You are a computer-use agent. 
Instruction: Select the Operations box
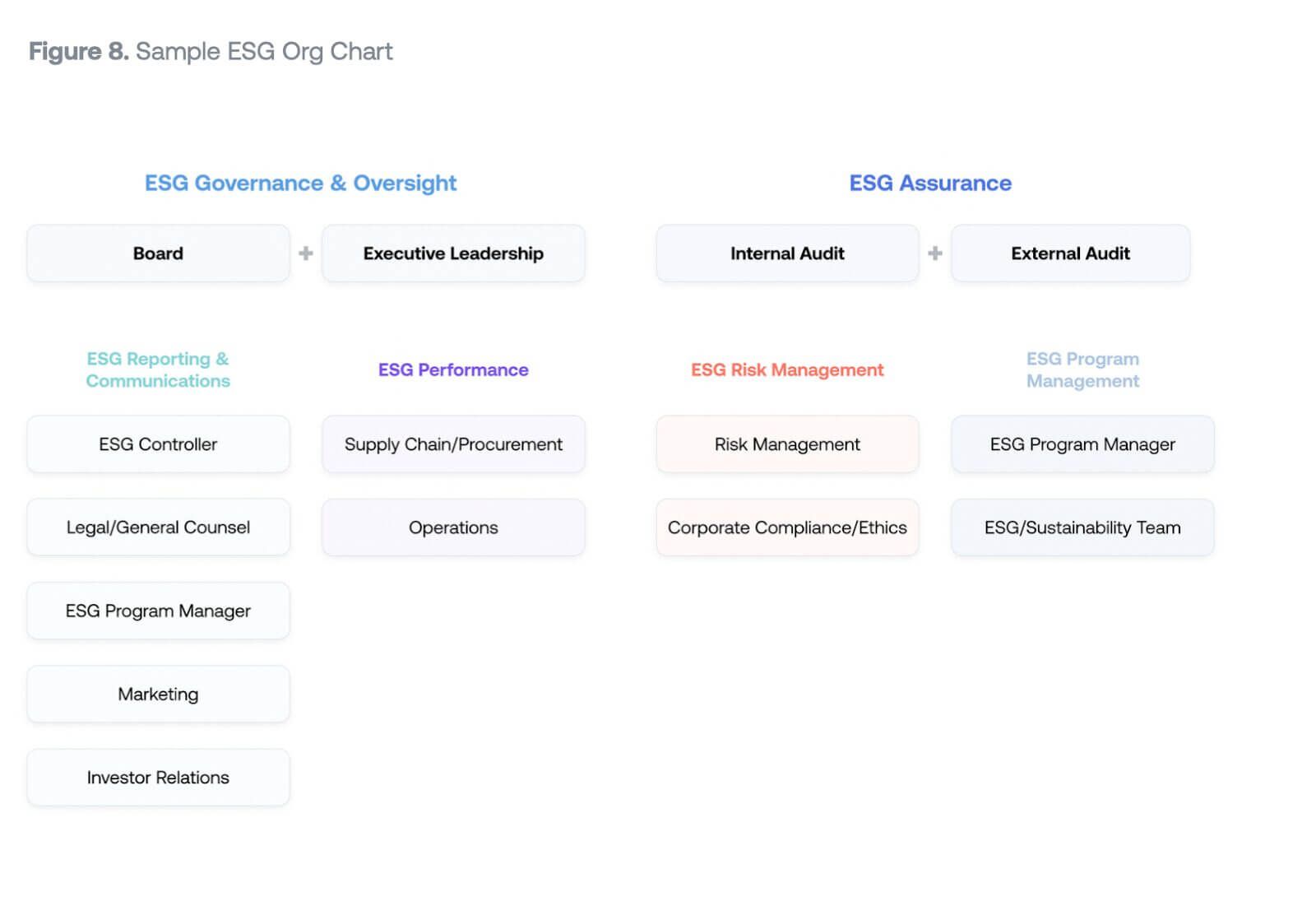point(453,527)
